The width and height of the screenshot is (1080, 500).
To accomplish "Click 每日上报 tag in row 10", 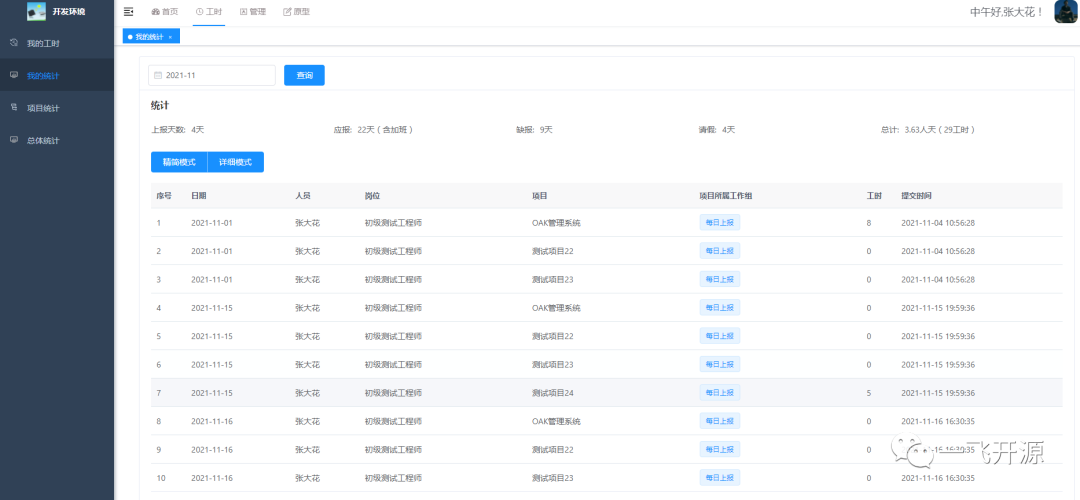I will 720,477.
